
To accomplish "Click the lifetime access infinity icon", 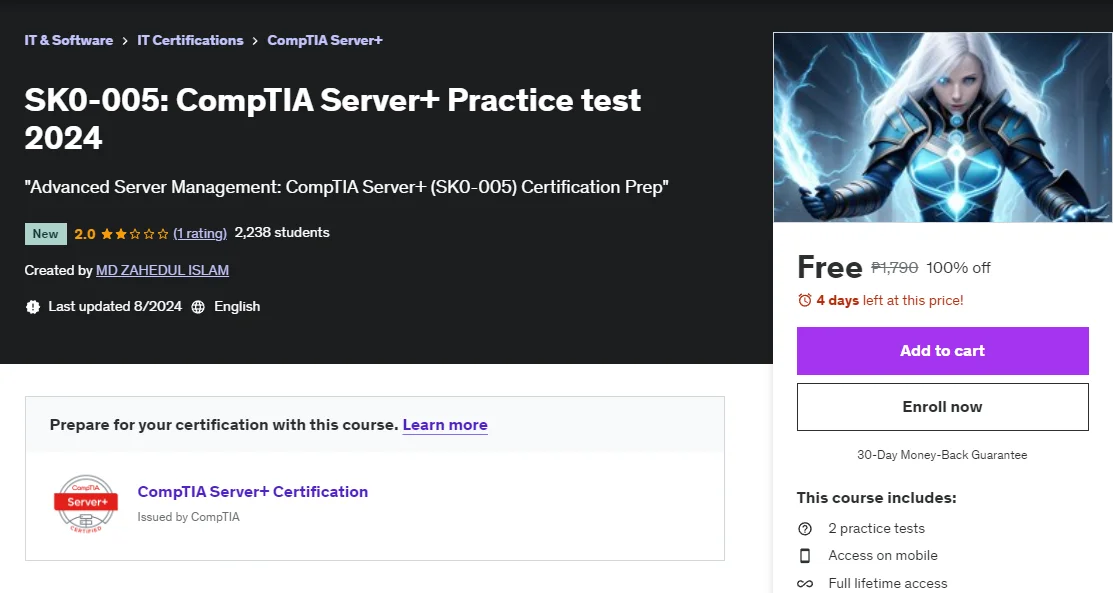I will click(805, 584).
